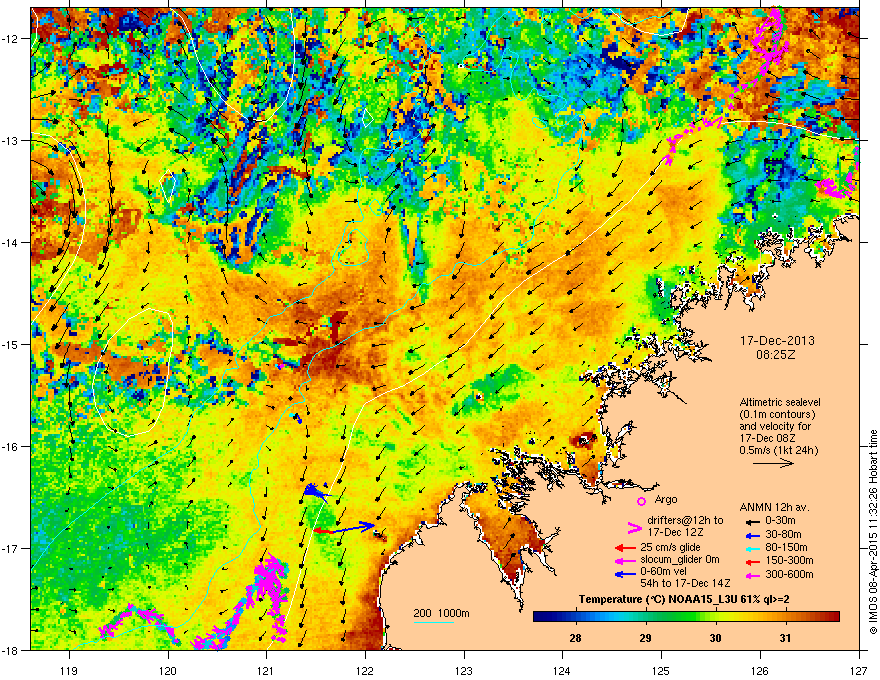Click the 0.5m/s velocity scale arrow

(773, 463)
